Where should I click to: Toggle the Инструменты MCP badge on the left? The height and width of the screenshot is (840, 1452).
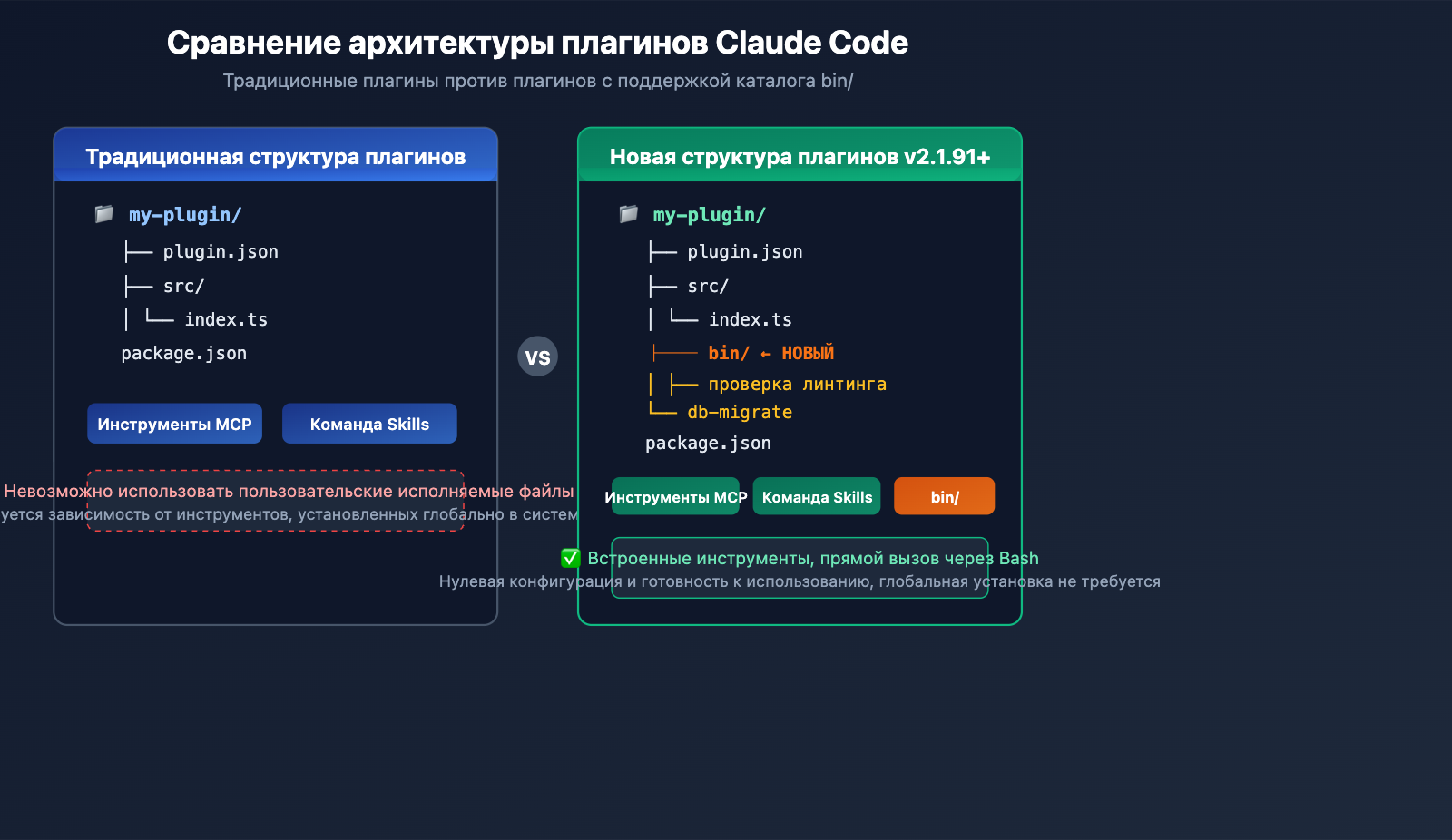[x=174, y=423]
